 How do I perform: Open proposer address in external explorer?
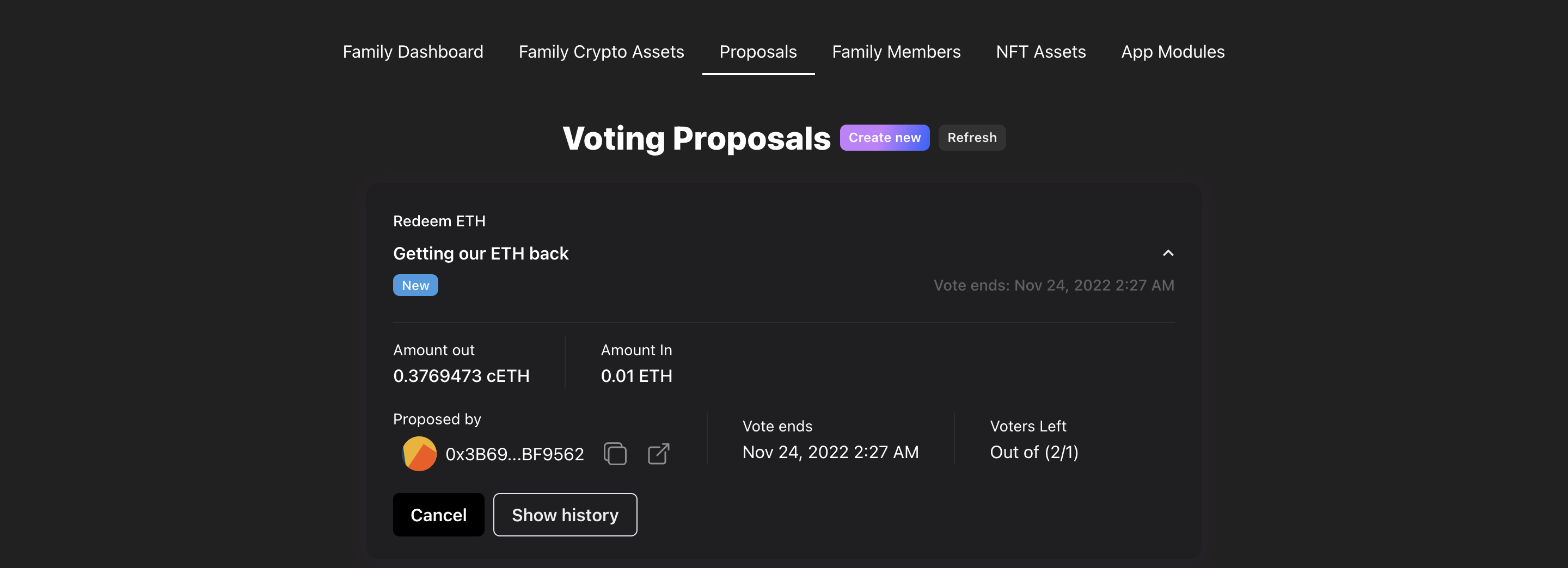coord(658,454)
